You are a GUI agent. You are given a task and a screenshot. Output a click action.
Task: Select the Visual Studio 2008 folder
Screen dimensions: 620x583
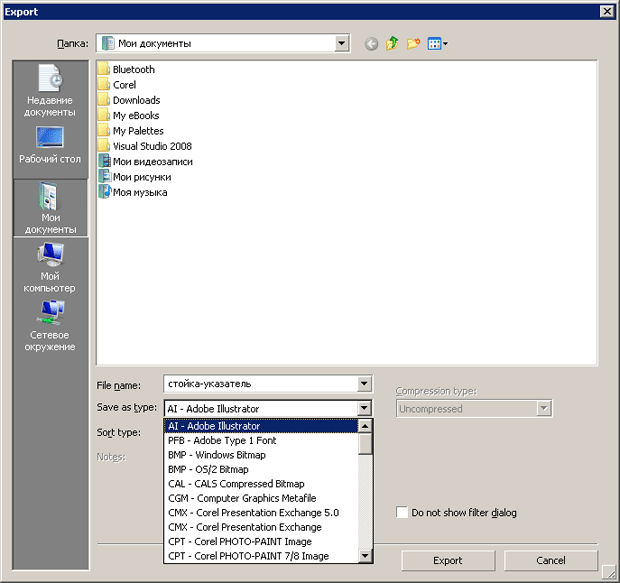click(x=145, y=146)
